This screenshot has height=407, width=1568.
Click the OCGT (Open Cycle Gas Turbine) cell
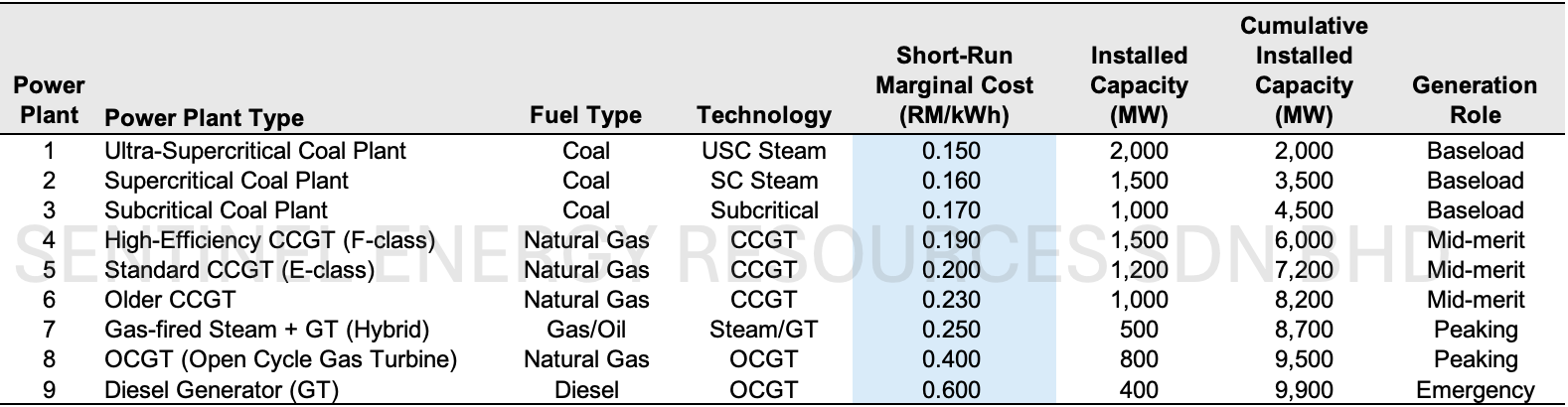coord(281,360)
